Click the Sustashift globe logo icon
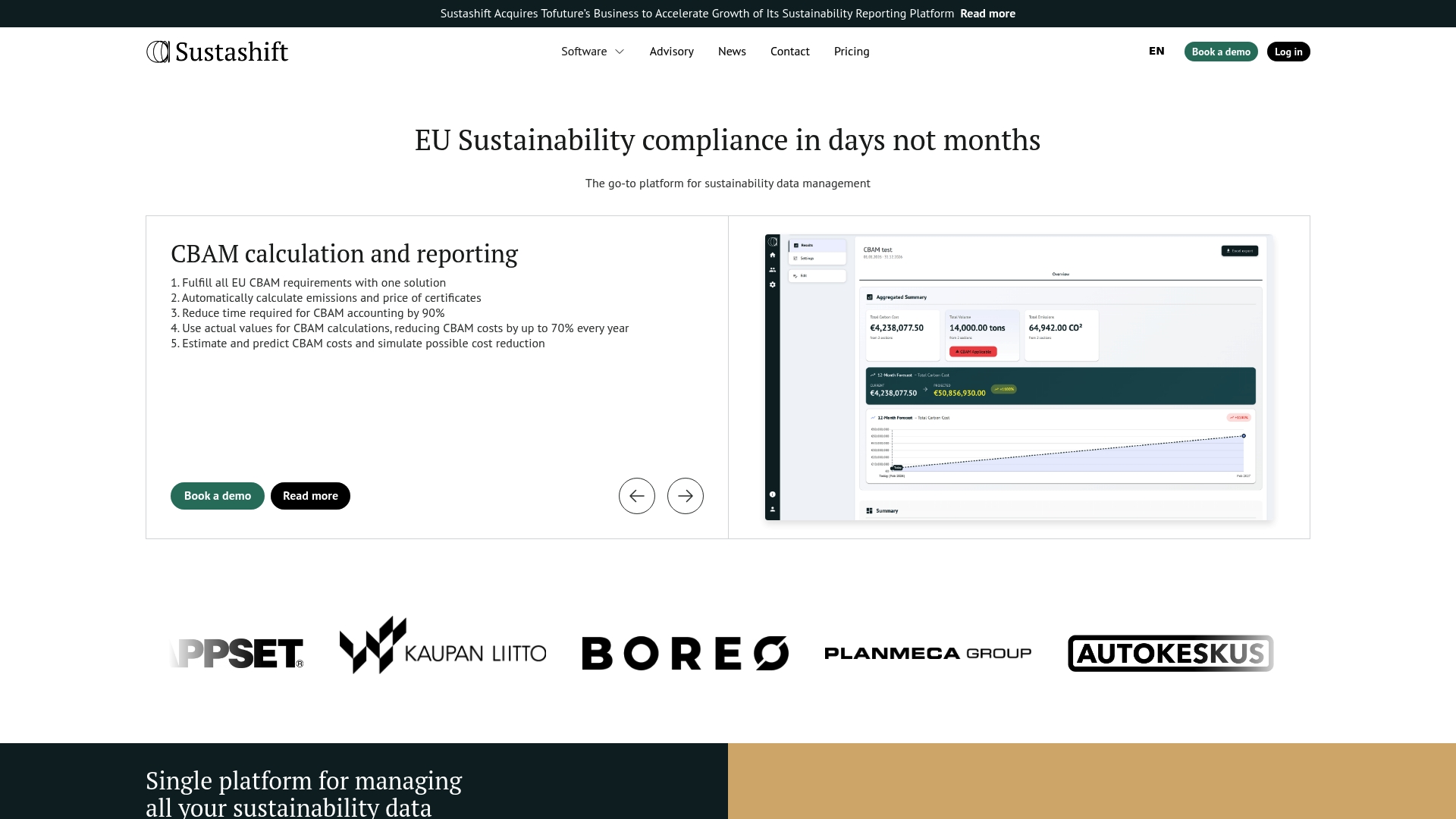The width and height of the screenshot is (1456, 819). (x=158, y=52)
